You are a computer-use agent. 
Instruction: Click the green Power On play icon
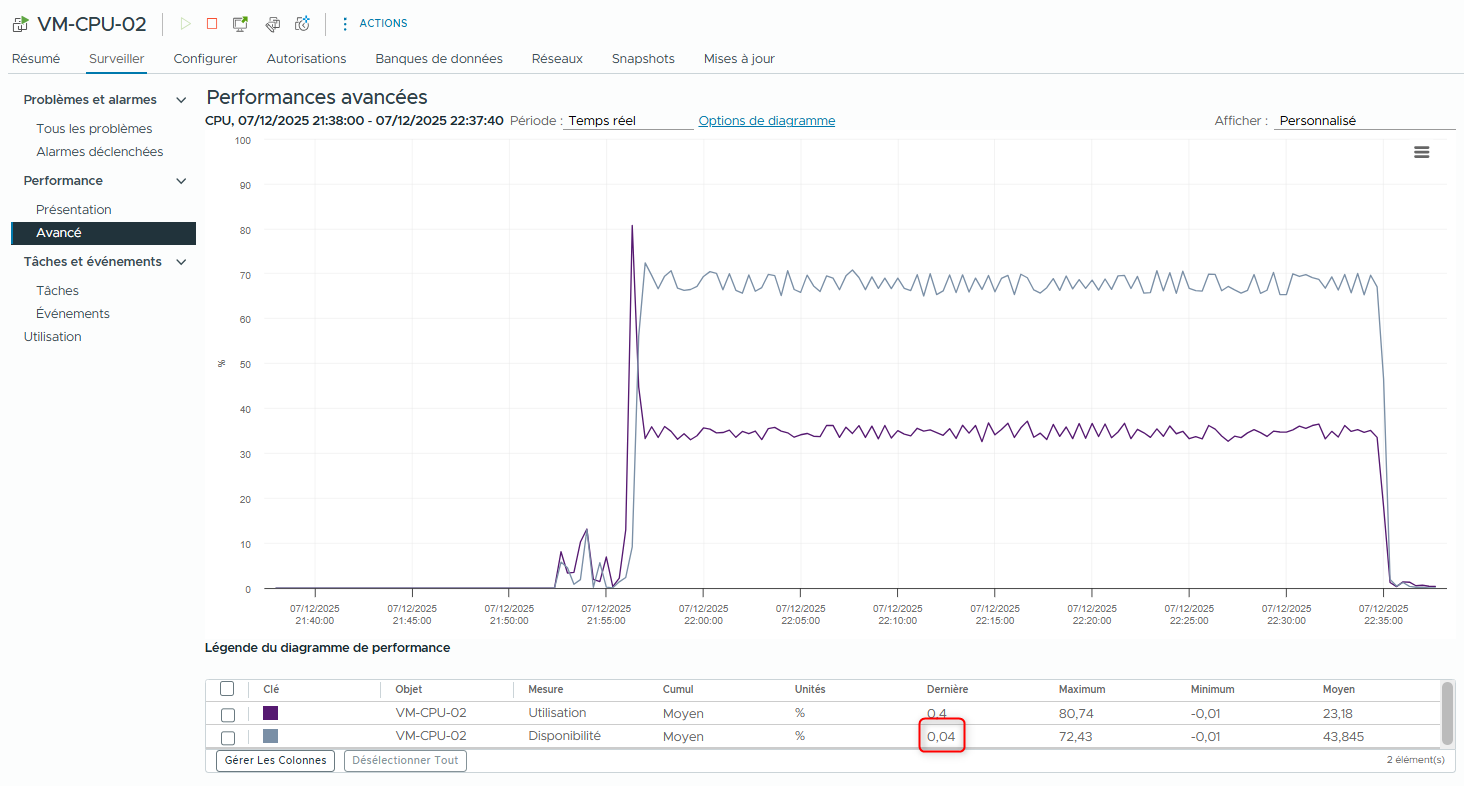pyautogui.click(x=185, y=24)
